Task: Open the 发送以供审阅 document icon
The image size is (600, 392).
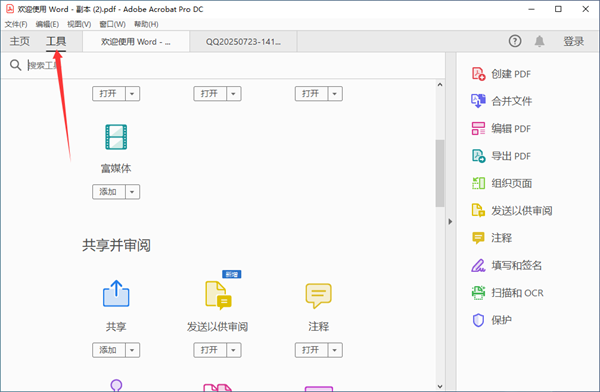Action: (x=218, y=295)
